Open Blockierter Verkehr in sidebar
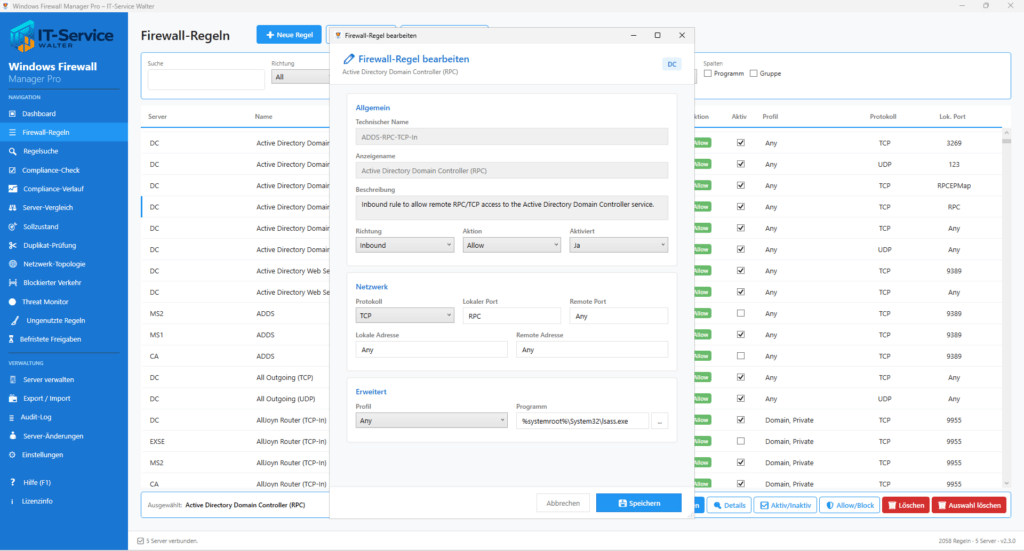This screenshot has width=1024, height=551. [x=52, y=283]
